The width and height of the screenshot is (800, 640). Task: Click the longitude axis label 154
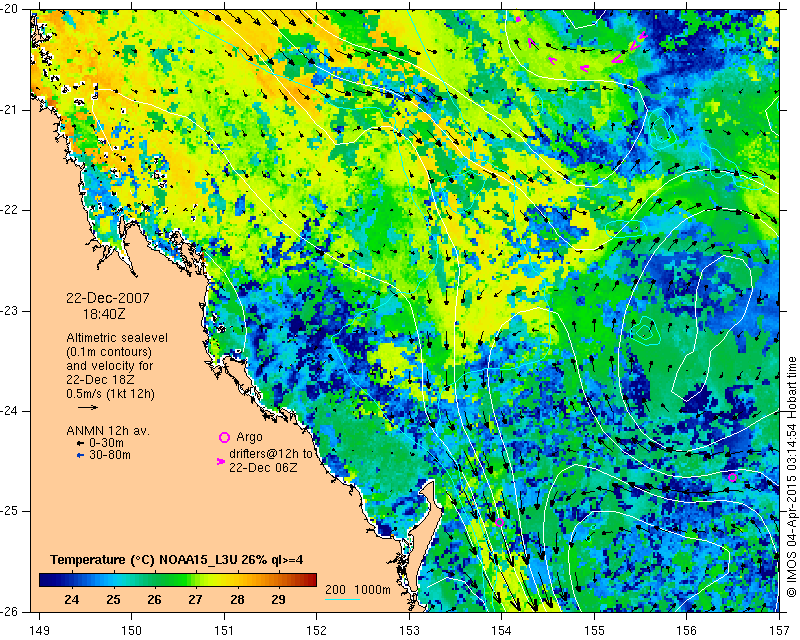[x=502, y=630]
